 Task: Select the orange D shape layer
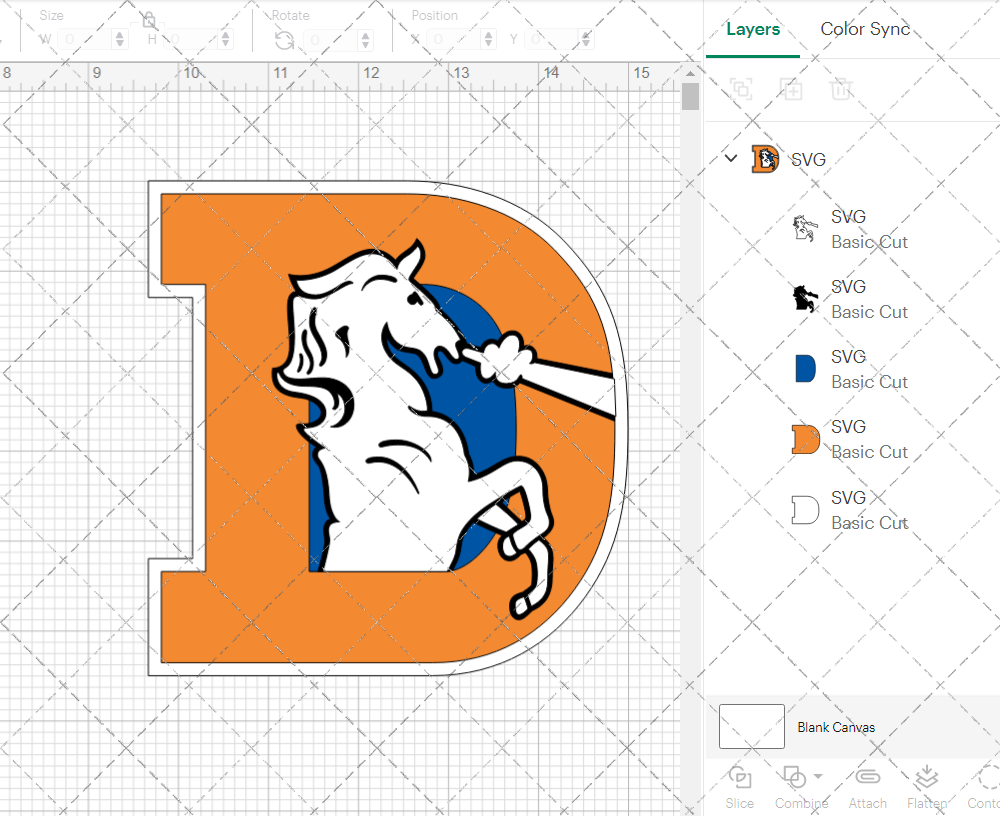852,439
